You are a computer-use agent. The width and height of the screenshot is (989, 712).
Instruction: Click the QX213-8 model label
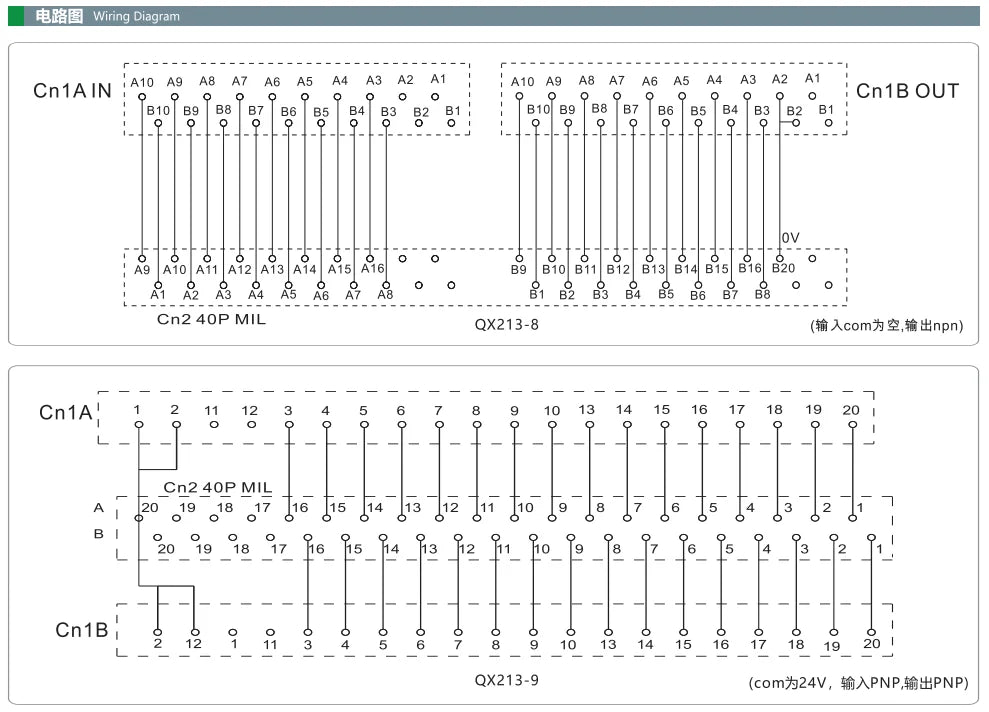[x=506, y=325]
